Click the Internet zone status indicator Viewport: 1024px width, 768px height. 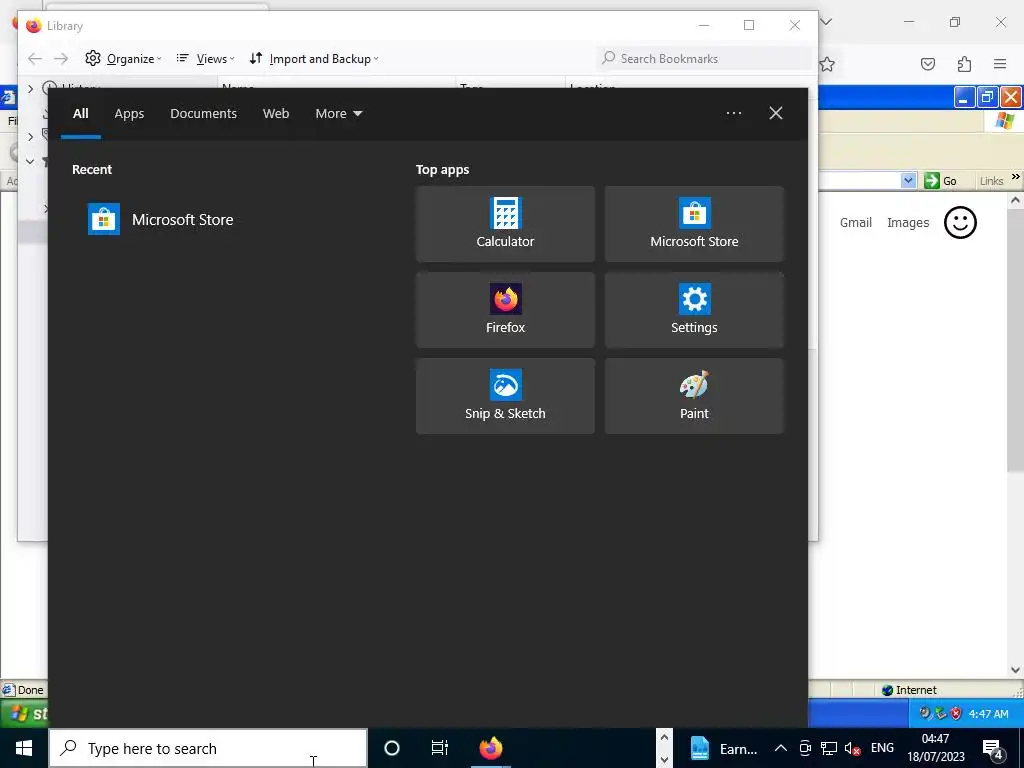click(909, 690)
